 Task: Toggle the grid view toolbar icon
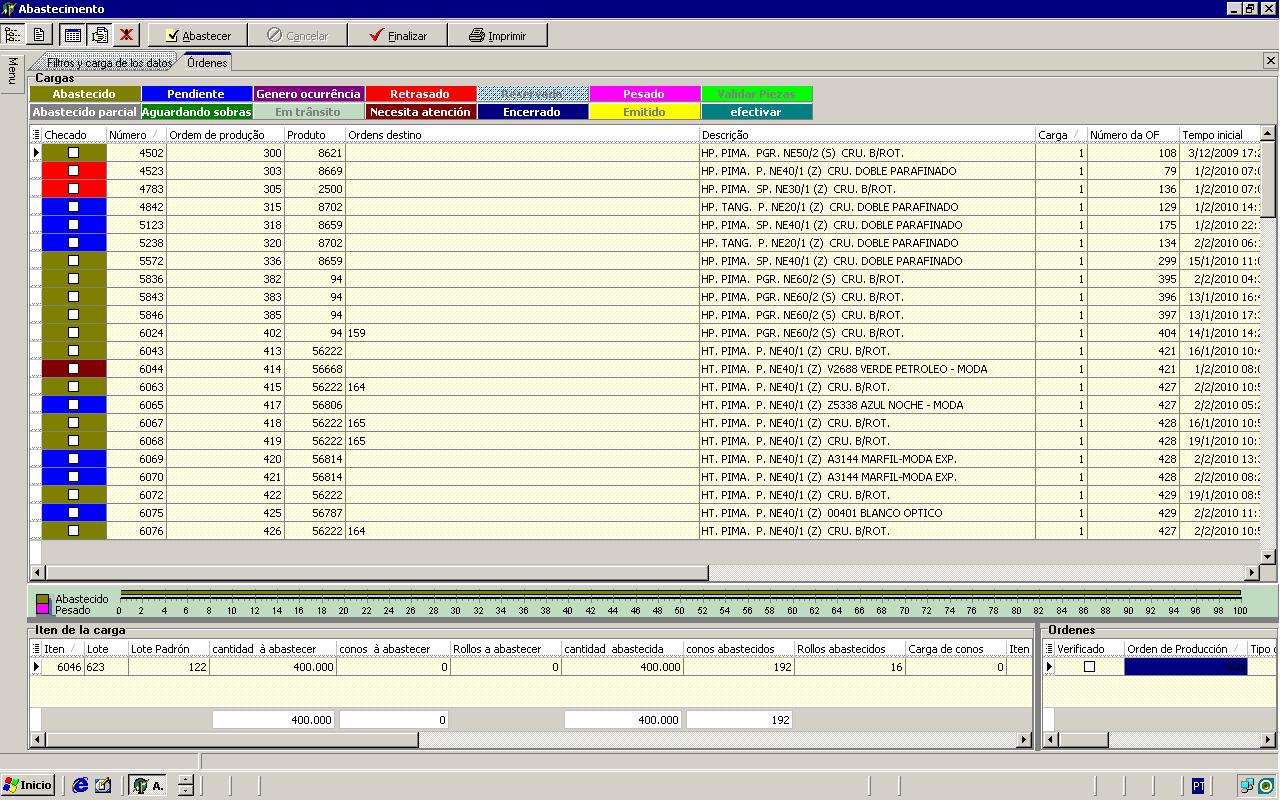73,35
